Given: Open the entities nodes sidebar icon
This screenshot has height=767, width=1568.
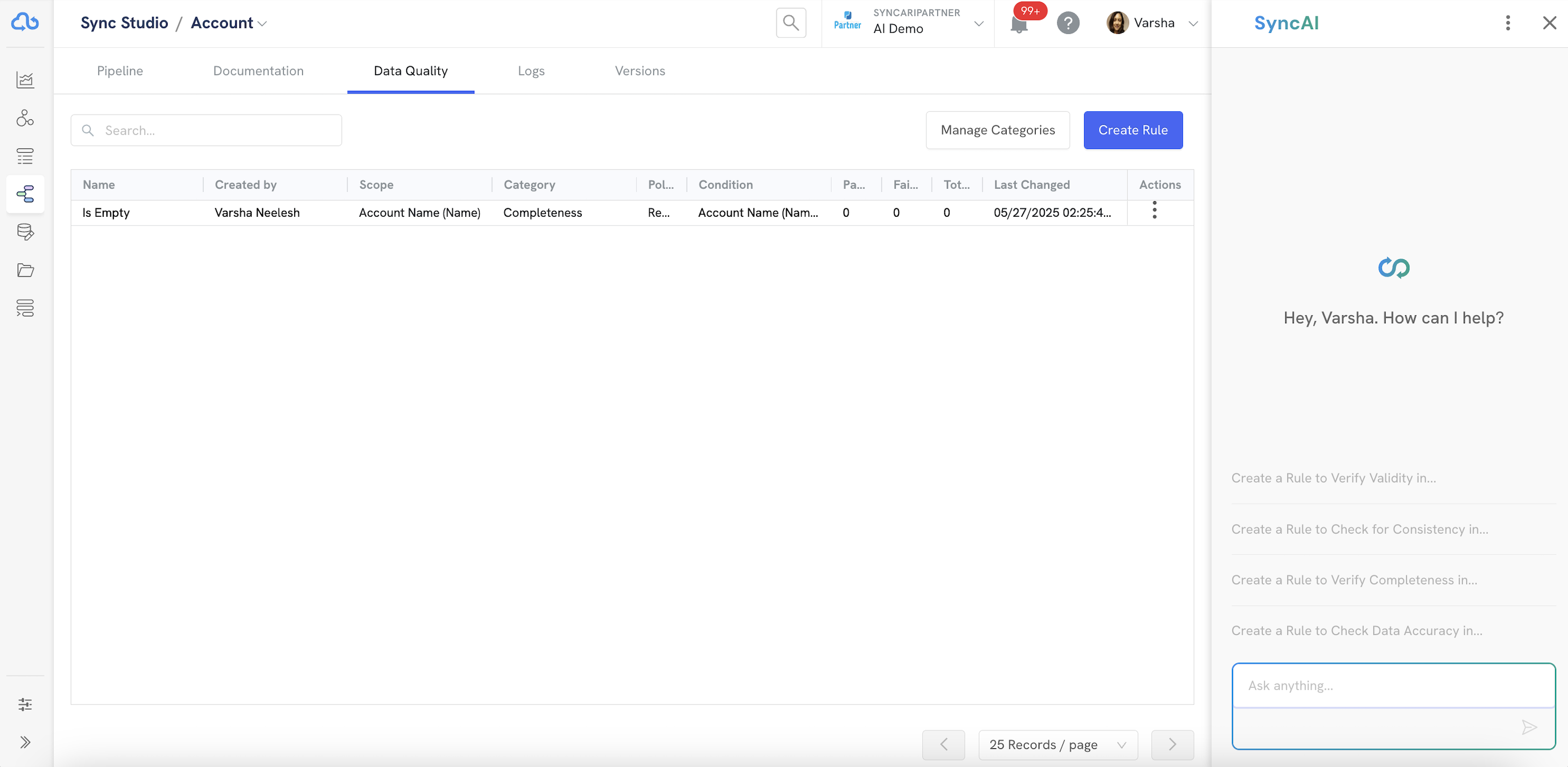Looking at the screenshot, I should pos(25,117).
